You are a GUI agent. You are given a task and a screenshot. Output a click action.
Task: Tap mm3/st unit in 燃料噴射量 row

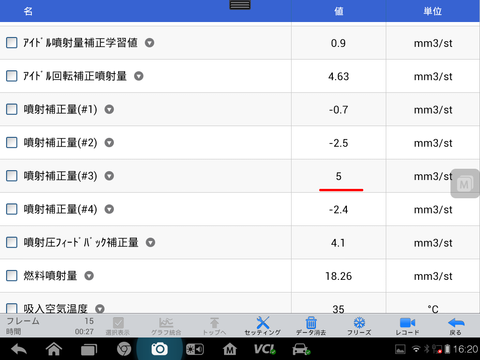coord(433,276)
